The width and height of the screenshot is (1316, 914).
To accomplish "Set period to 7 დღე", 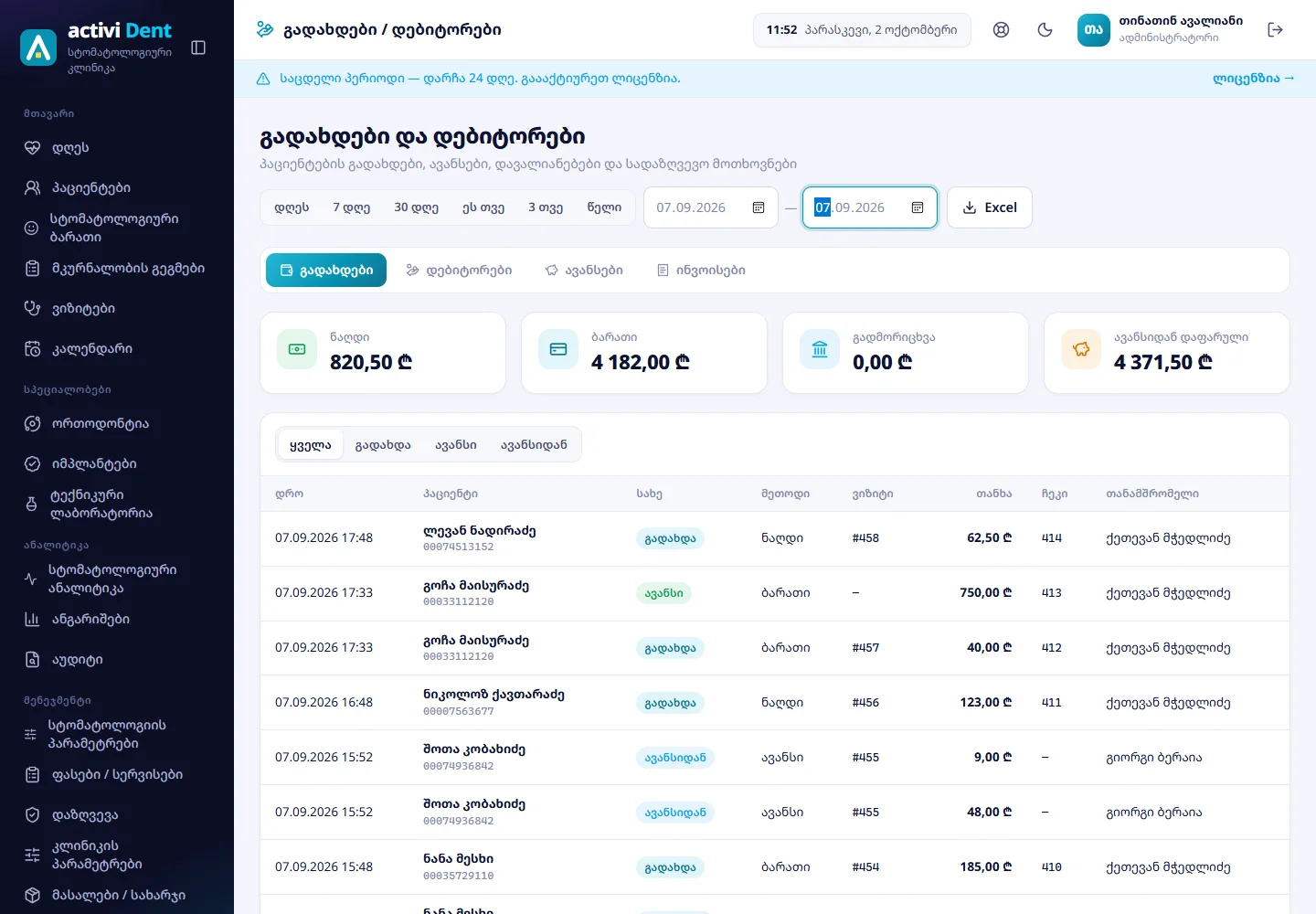I will point(352,207).
